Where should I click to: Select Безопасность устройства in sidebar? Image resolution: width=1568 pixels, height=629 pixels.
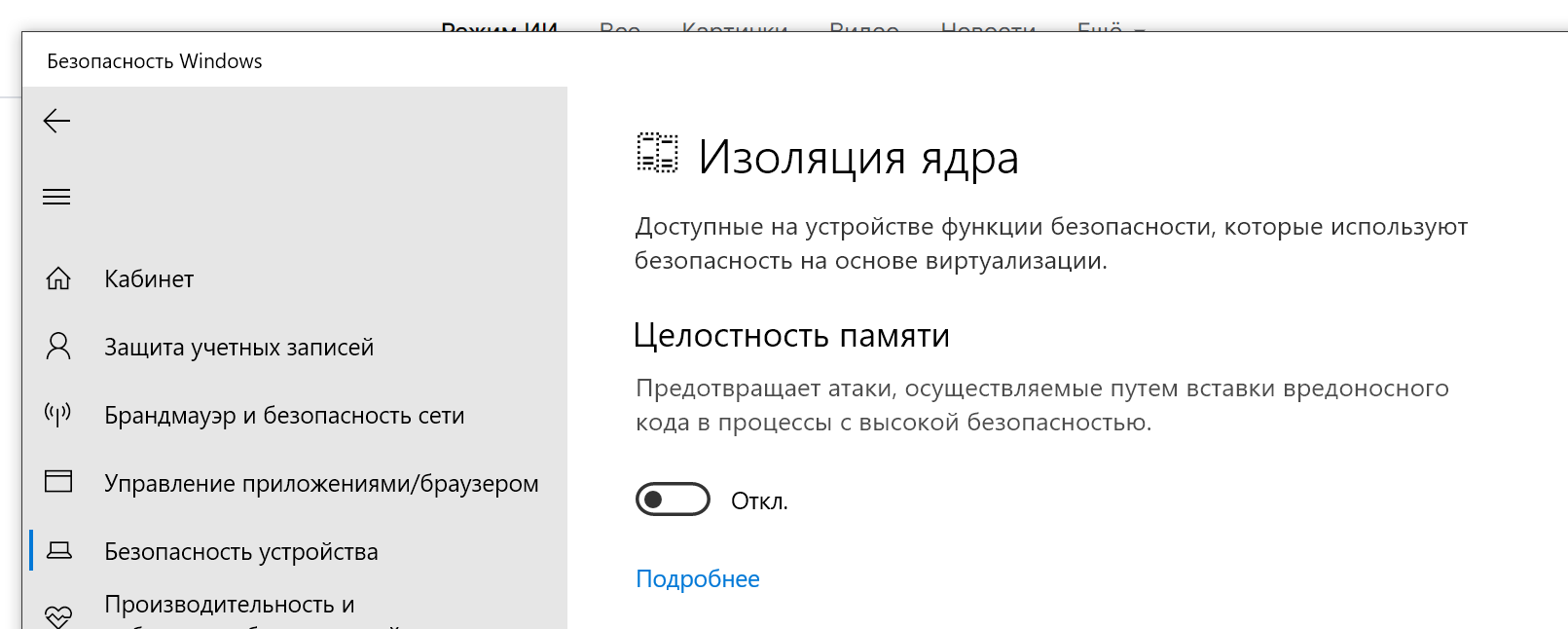pos(241,552)
